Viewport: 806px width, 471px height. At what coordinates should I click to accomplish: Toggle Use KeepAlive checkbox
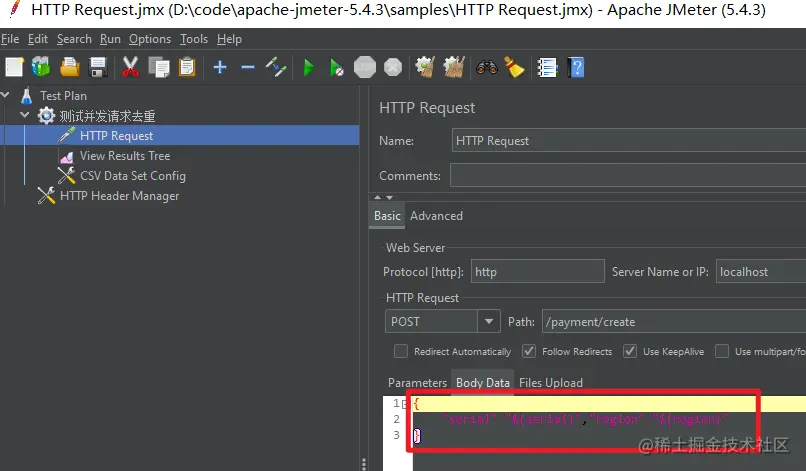click(x=630, y=351)
